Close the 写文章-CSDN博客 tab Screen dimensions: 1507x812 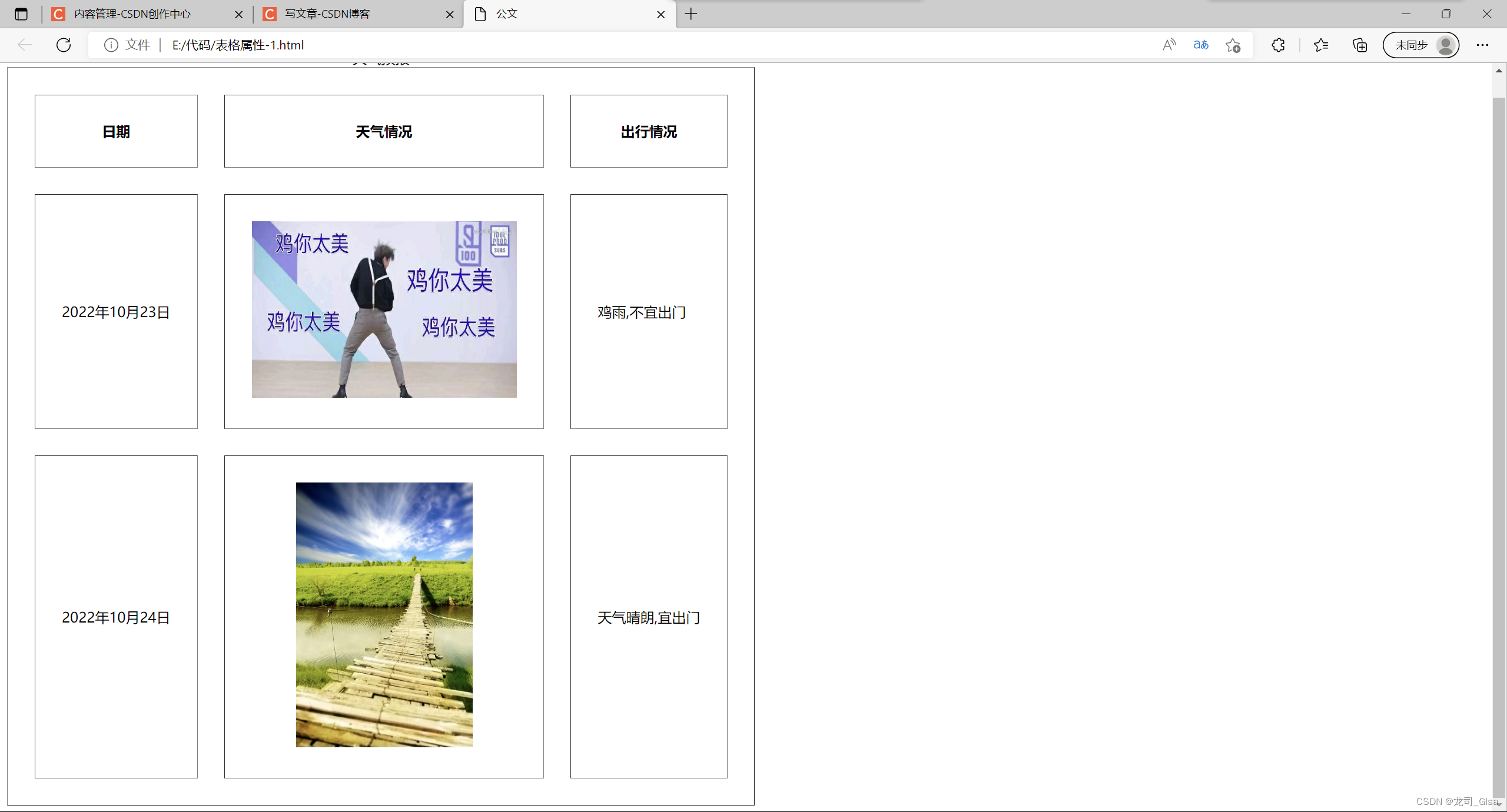click(x=450, y=14)
